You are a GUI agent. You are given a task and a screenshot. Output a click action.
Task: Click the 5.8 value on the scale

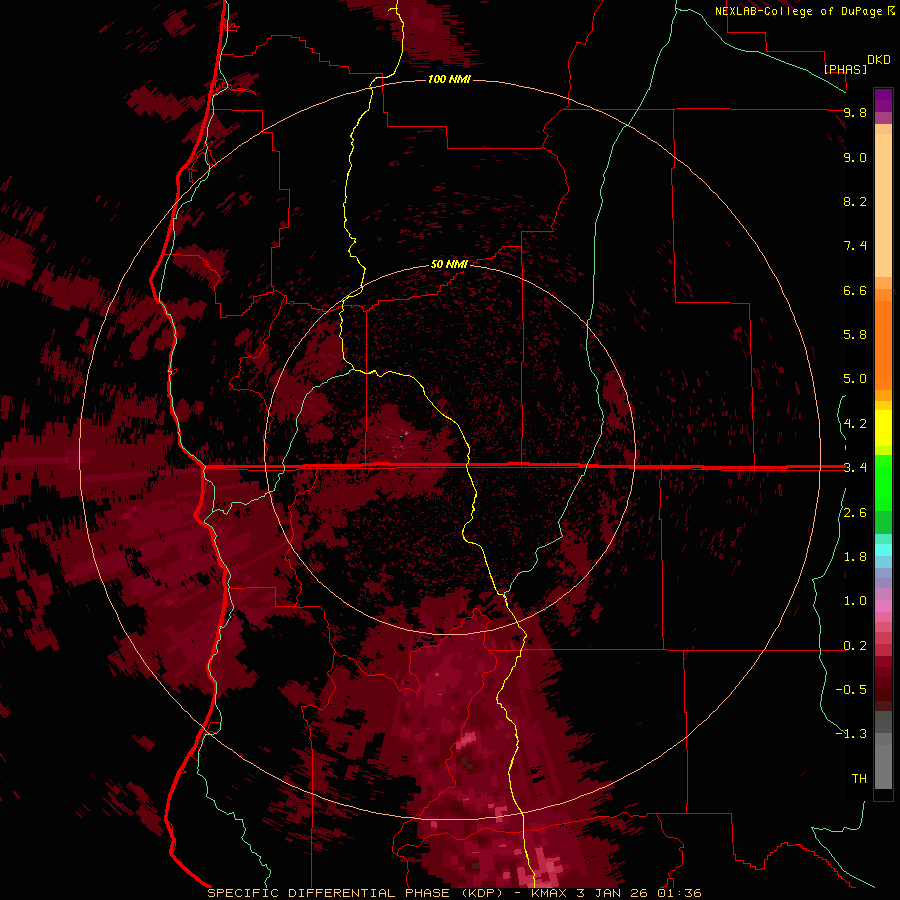tap(855, 335)
